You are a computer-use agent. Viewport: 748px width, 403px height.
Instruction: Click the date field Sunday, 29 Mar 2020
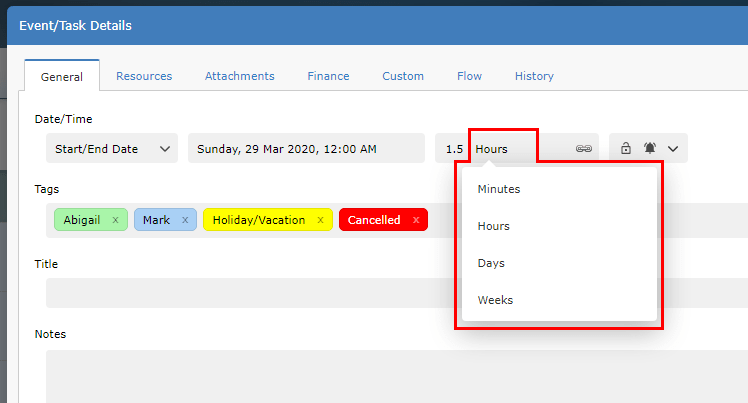[306, 148]
